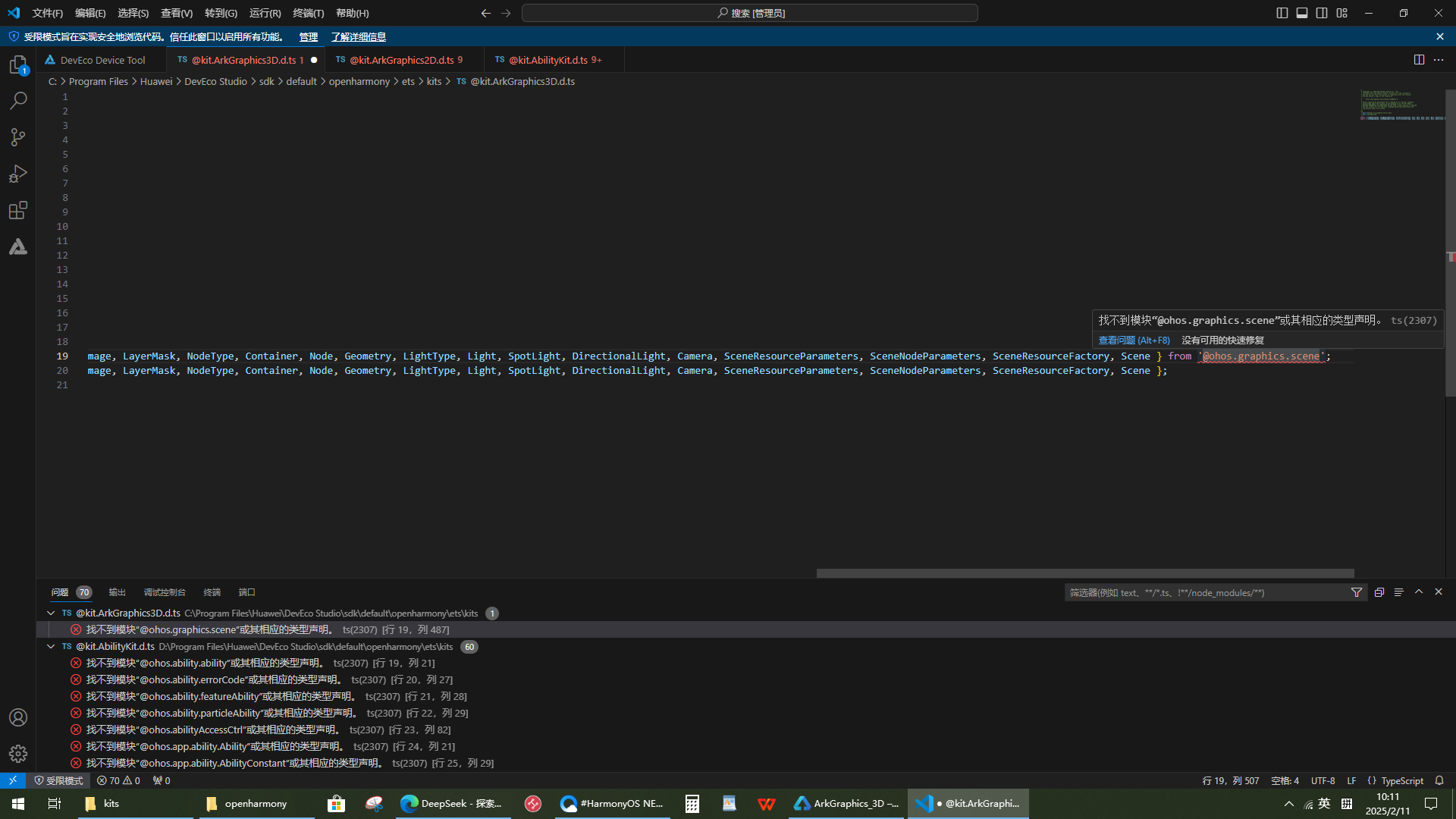1456x819 pixels.
Task: Toggle the secondary sidebar layout button
Action: click(x=1322, y=13)
